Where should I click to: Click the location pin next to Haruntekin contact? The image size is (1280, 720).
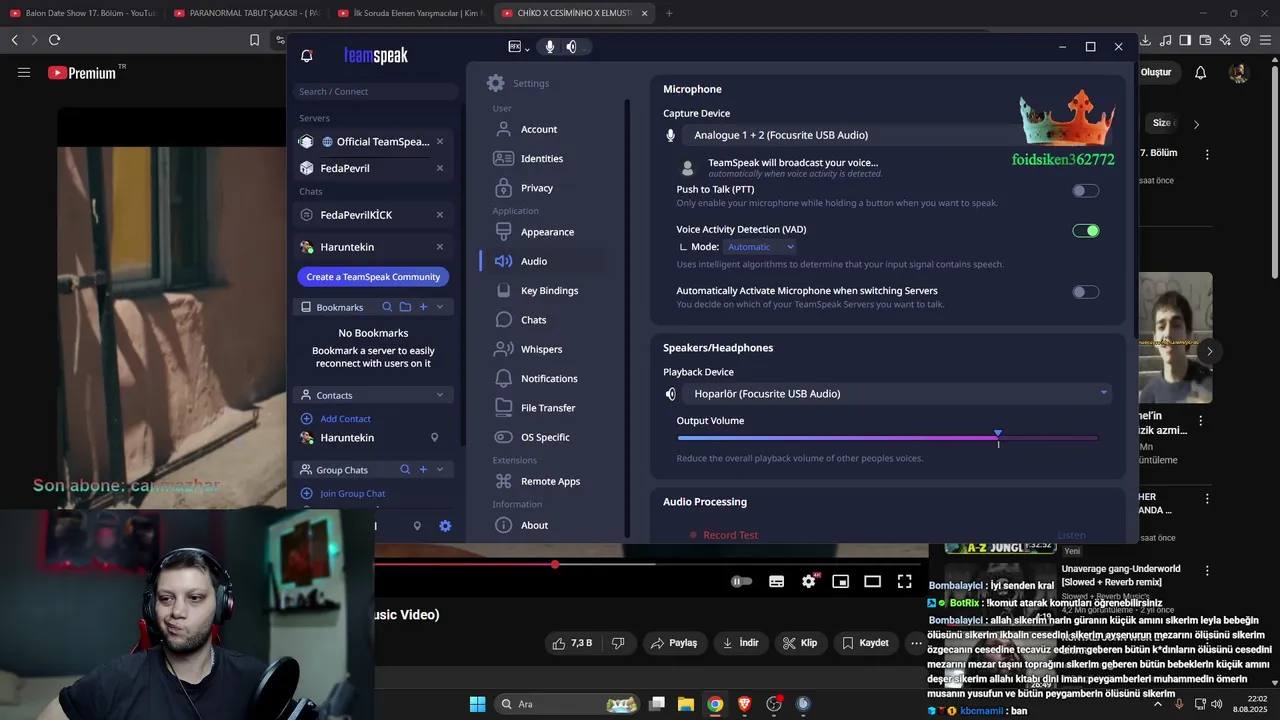coord(434,438)
